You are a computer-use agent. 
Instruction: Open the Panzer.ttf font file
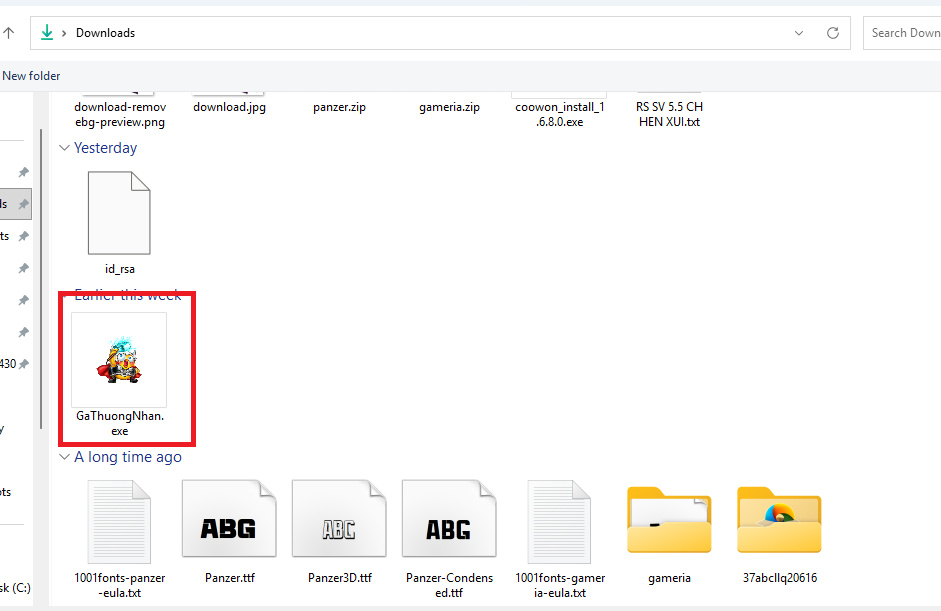(229, 520)
